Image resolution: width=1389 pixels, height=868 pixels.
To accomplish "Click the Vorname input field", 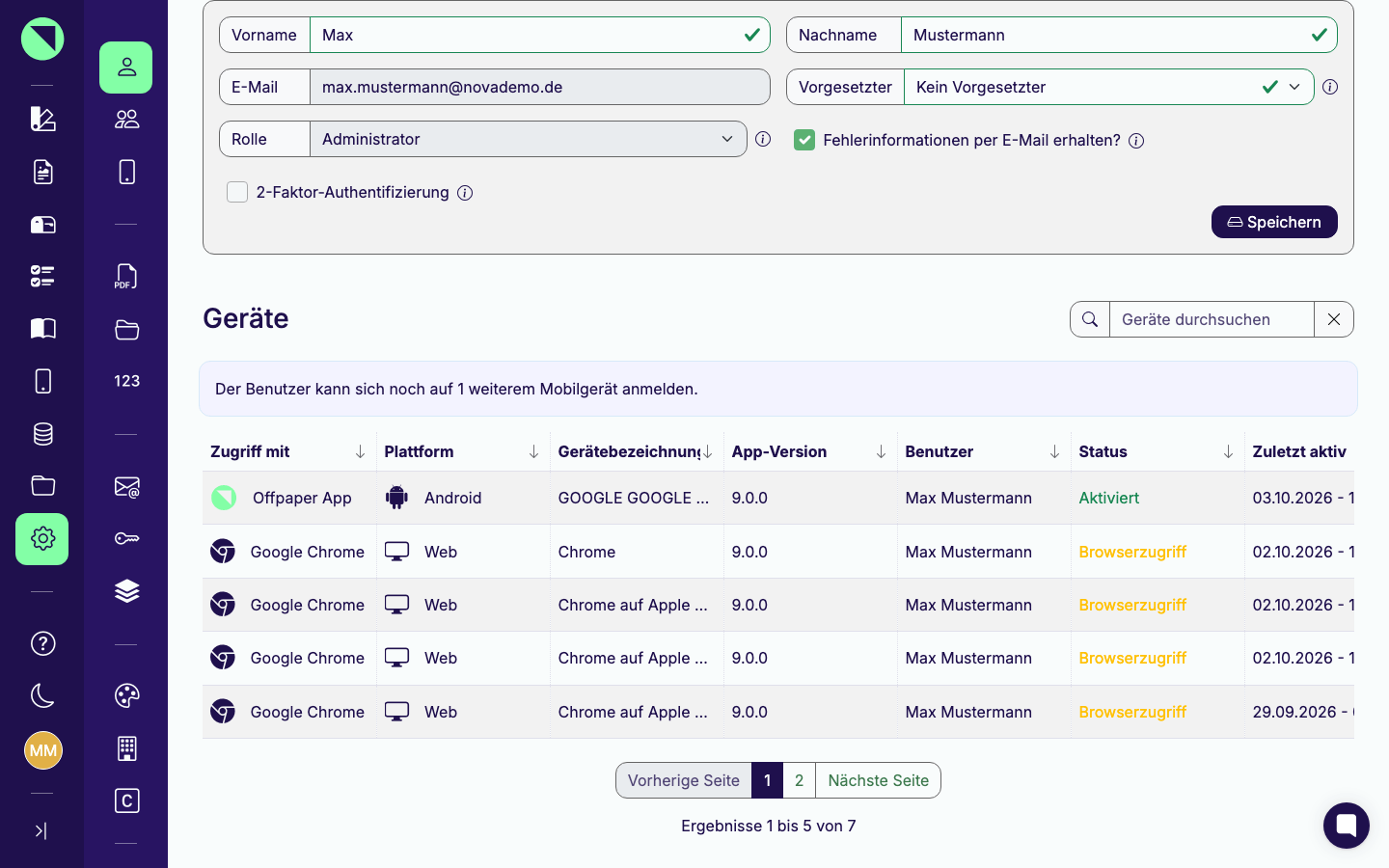I will click(x=540, y=35).
